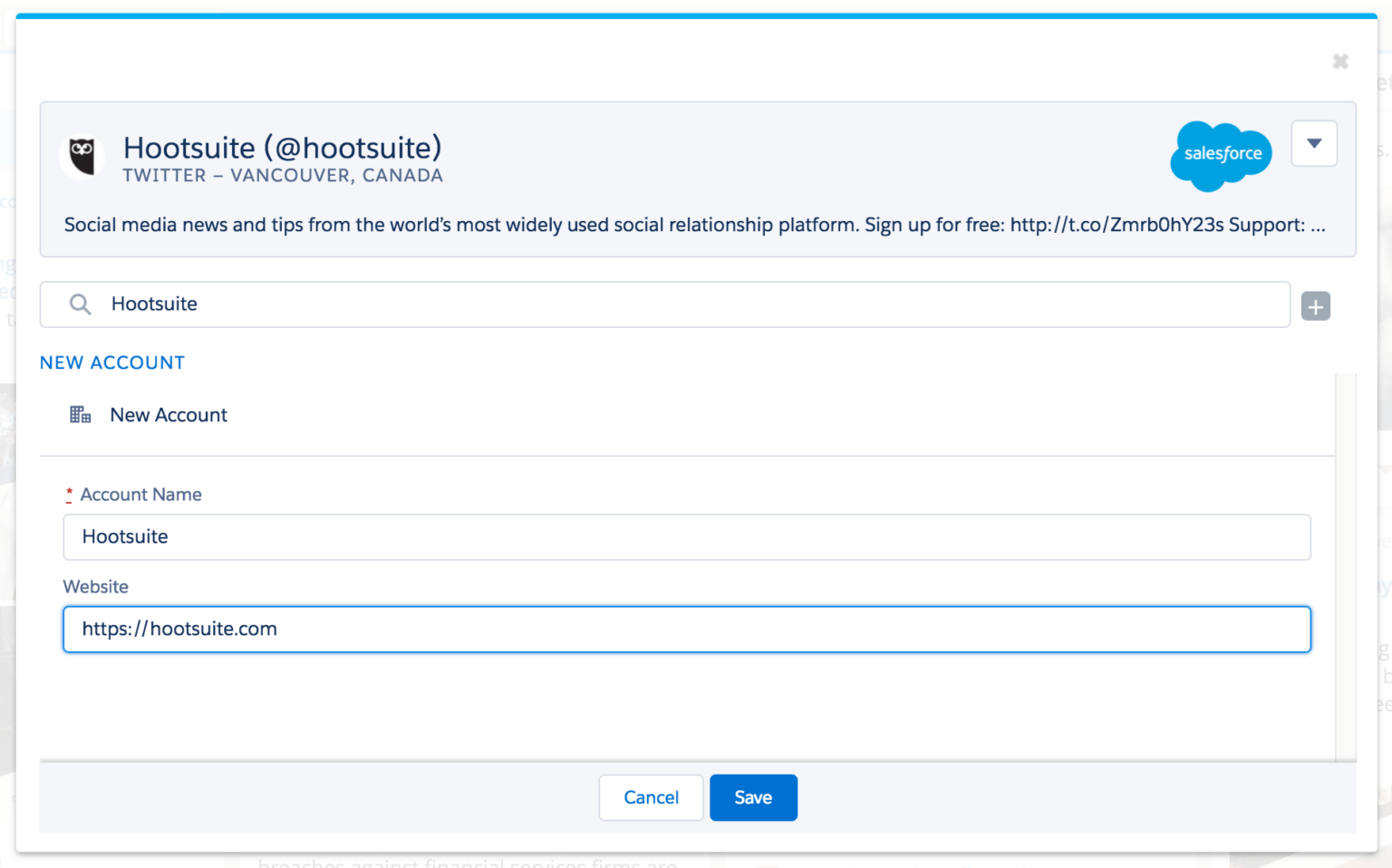Close the dialog using the X icon

click(x=1340, y=62)
